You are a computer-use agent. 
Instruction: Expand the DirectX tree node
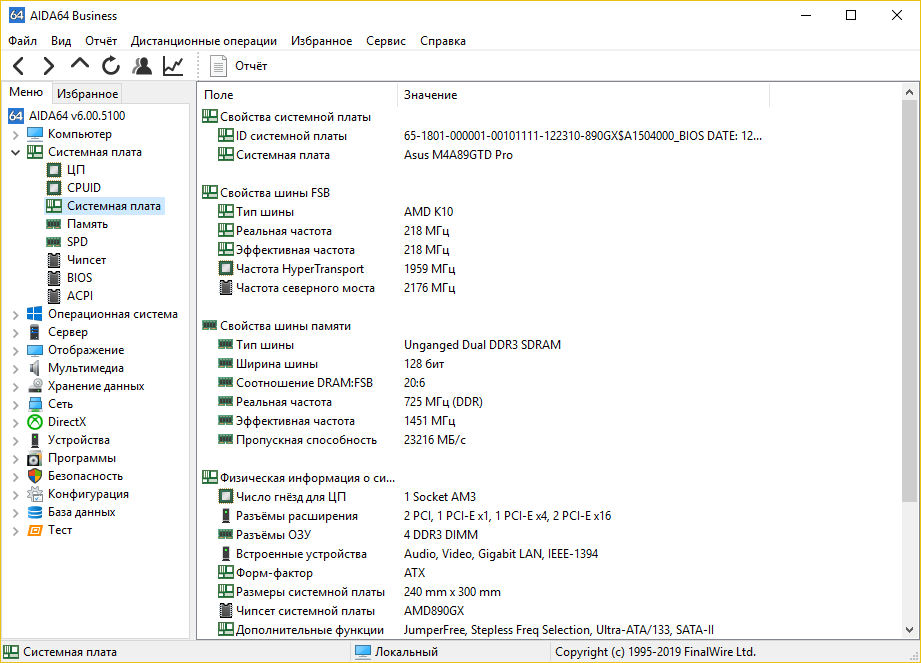[15, 422]
